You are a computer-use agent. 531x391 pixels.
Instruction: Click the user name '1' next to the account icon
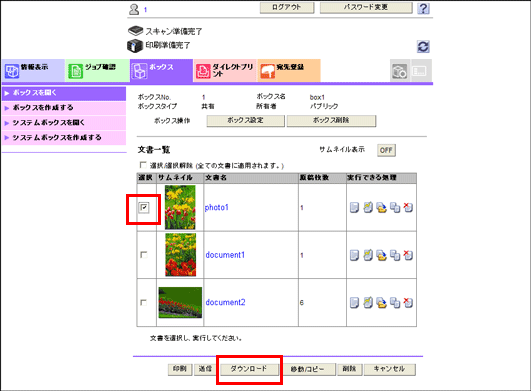click(x=145, y=10)
